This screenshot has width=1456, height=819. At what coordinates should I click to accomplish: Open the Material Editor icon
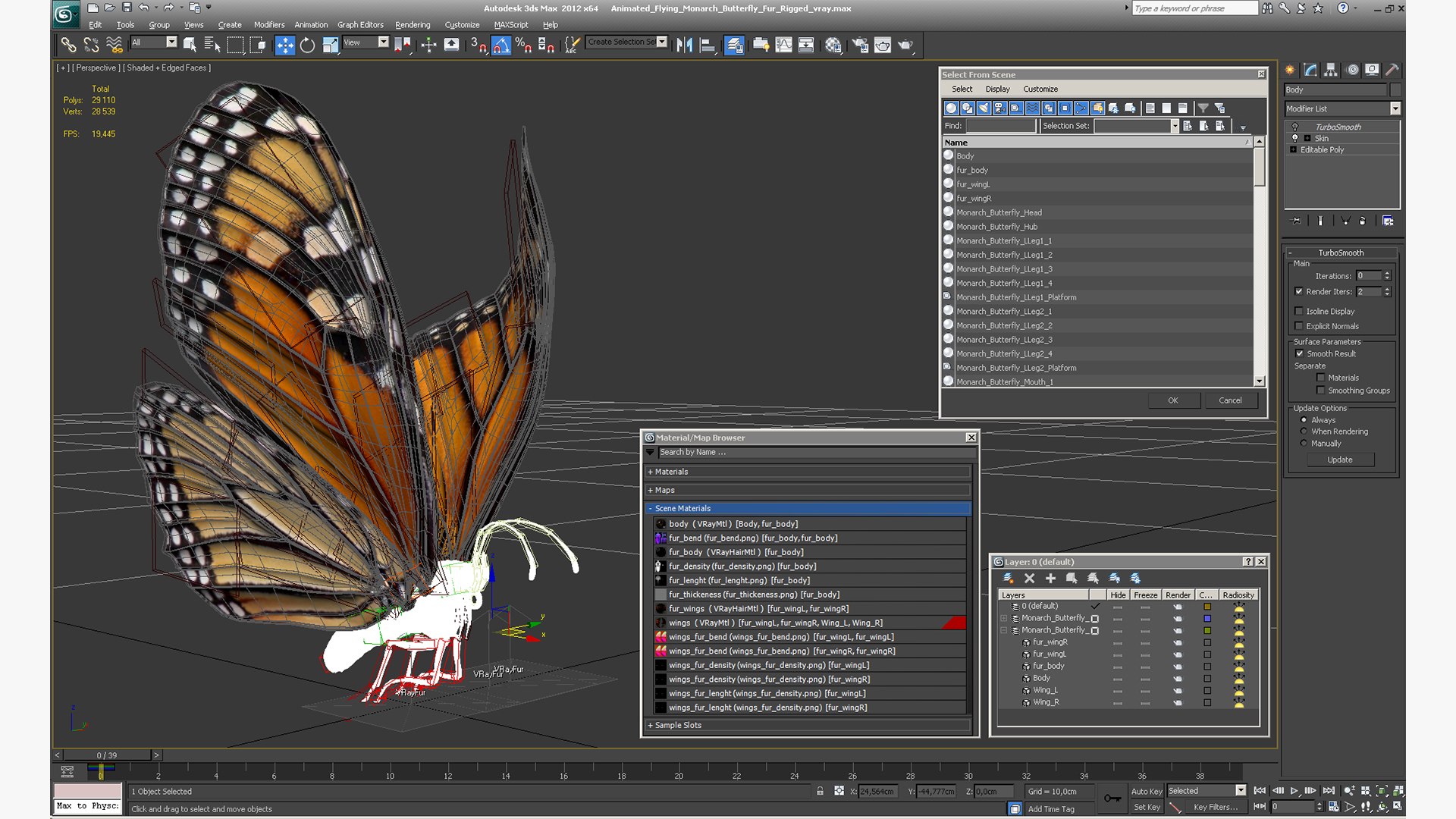point(833,45)
